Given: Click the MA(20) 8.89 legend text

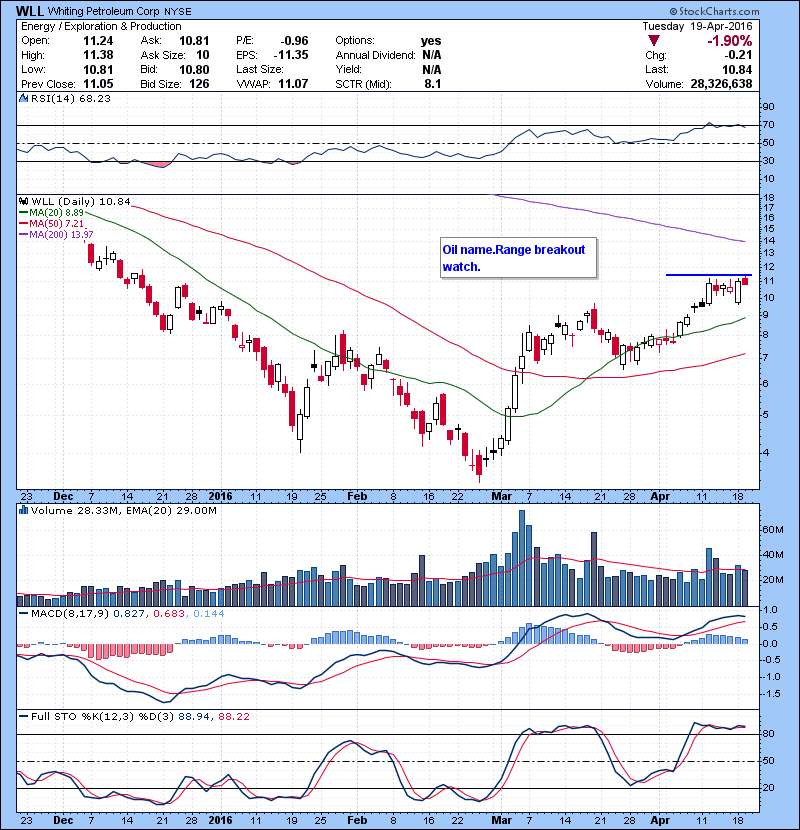Looking at the screenshot, I should click(x=56, y=212).
